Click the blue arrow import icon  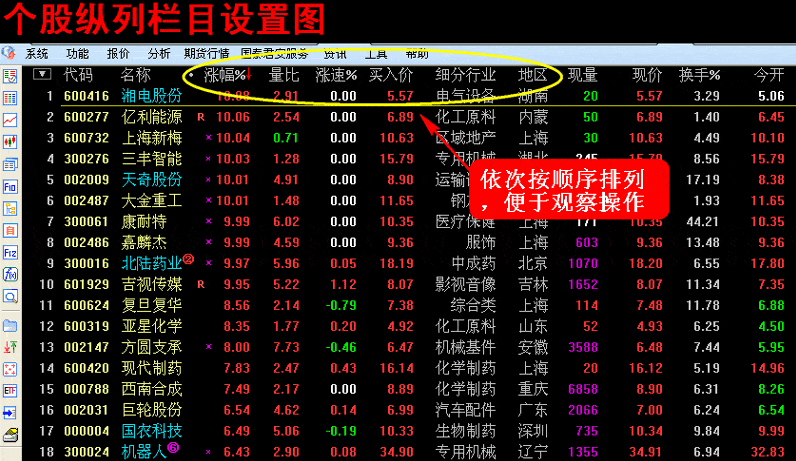click(10, 412)
